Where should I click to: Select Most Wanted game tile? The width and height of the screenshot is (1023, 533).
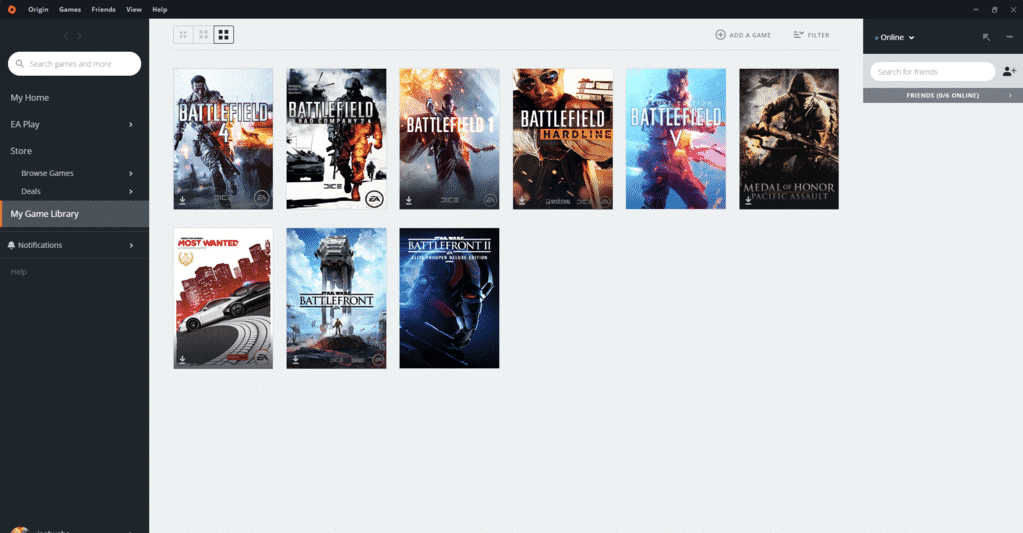[223, 298]
